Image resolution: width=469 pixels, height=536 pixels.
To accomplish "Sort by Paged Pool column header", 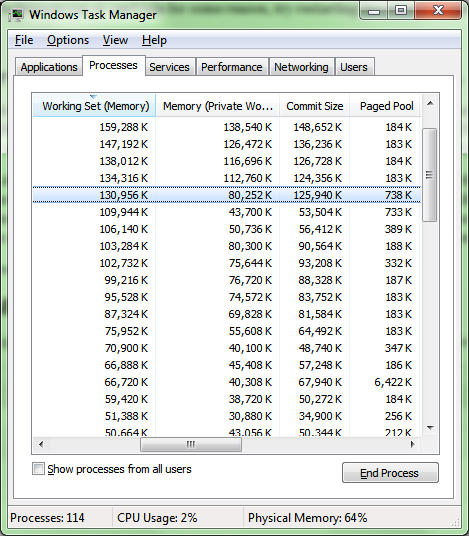I will 386,106.
